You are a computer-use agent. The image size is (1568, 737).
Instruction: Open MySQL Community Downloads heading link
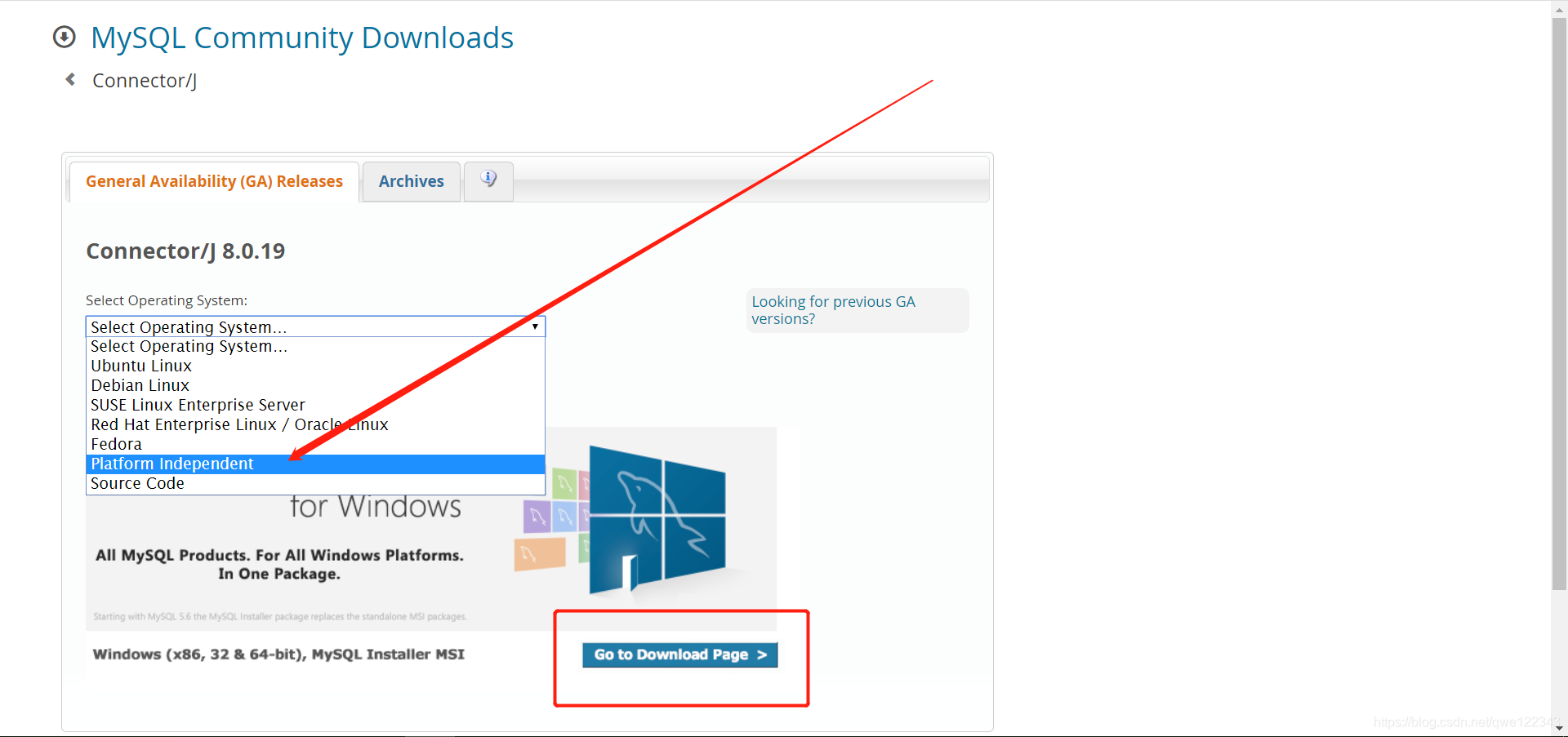pos(302,38)
